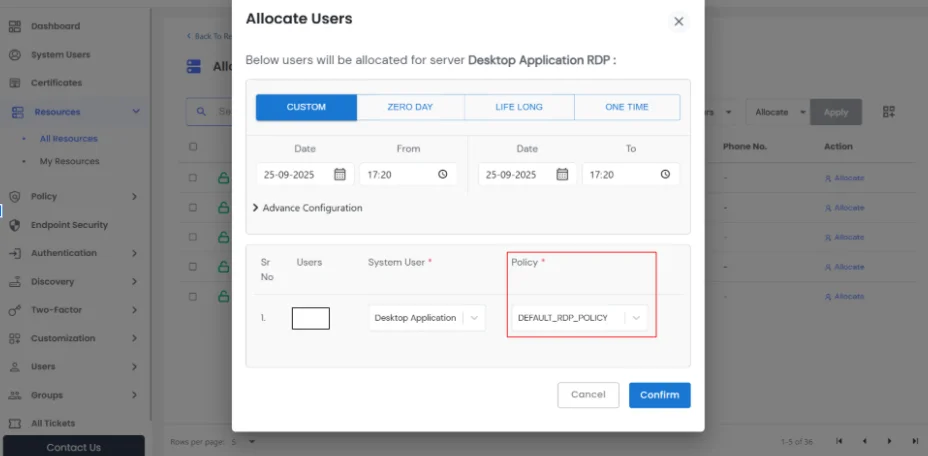Expand the Authentication menu chevron

click(134, 253)
